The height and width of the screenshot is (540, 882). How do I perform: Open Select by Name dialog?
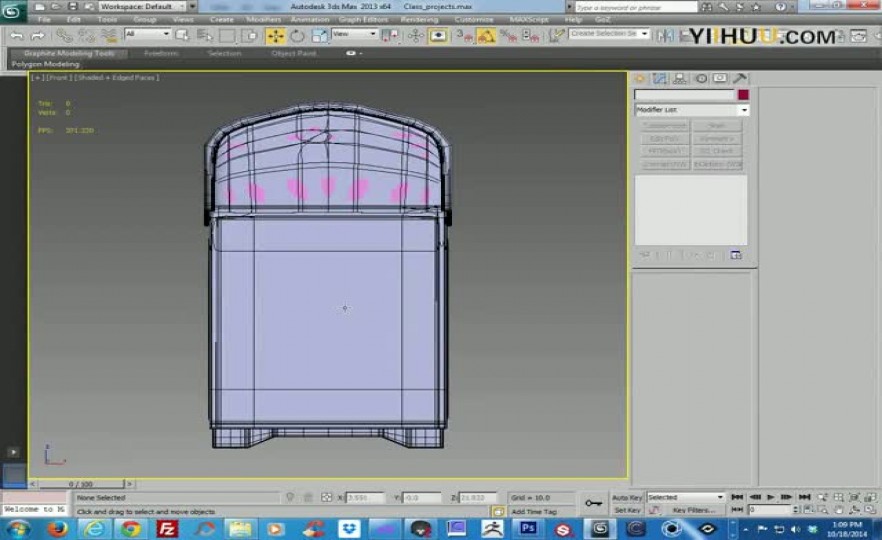pos(205,36)
